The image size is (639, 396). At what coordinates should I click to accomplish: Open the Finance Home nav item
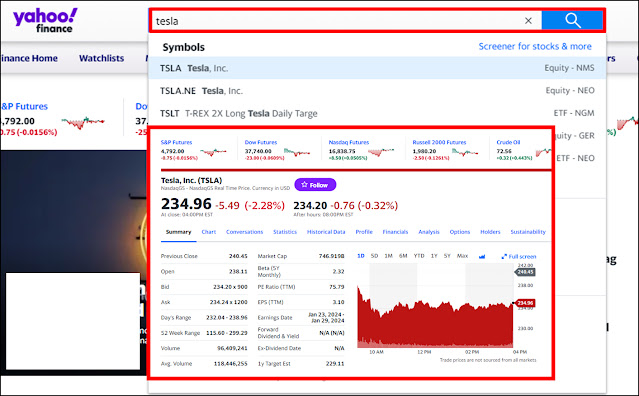coord(29,58)
